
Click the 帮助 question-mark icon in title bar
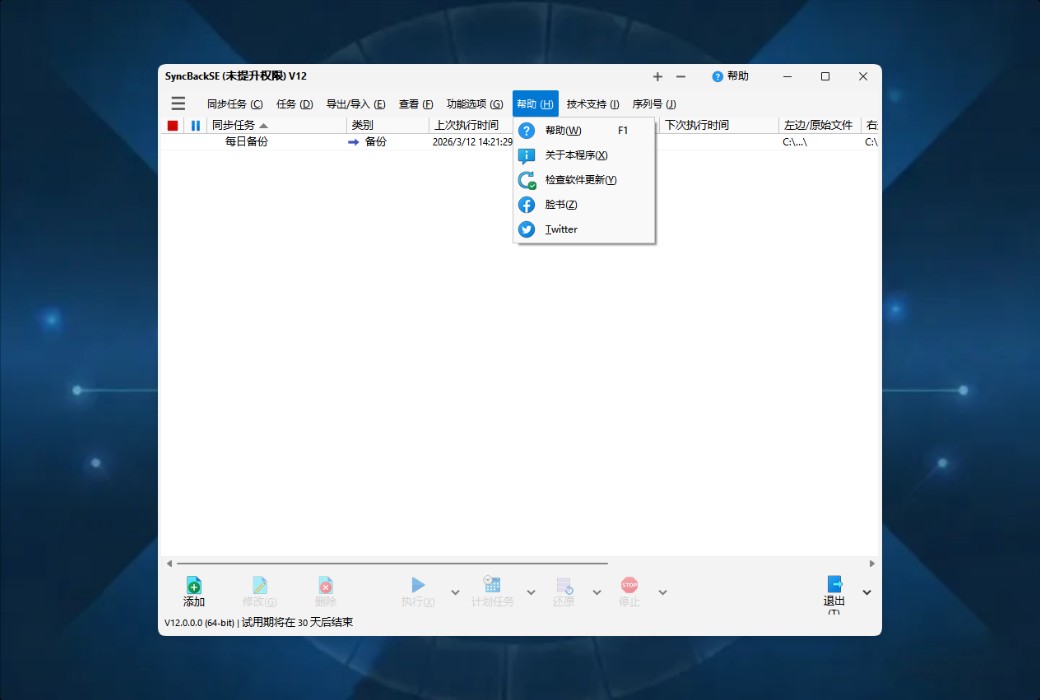point(718,76)
